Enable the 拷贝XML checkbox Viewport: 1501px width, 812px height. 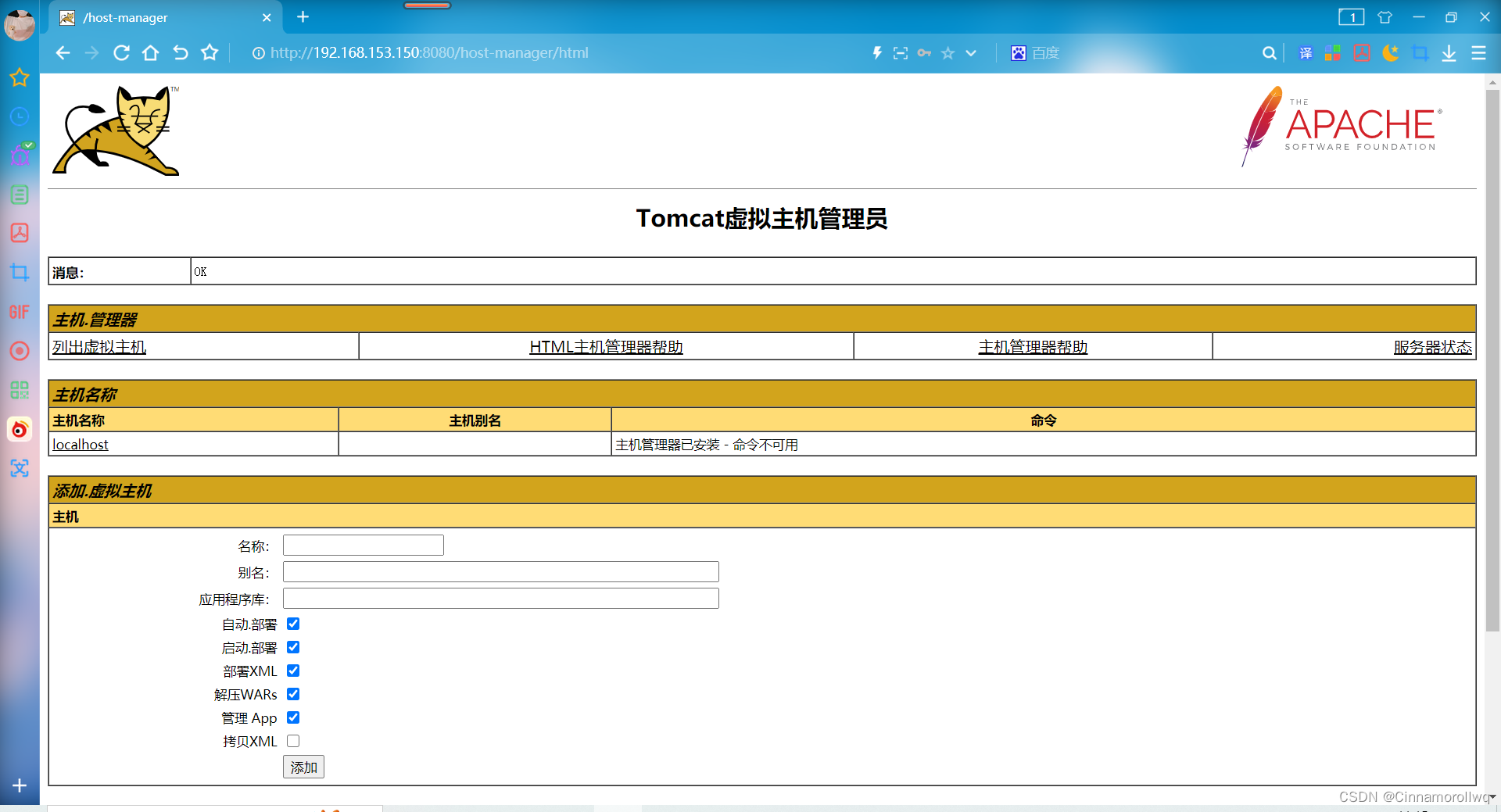[x=293, y=741]
